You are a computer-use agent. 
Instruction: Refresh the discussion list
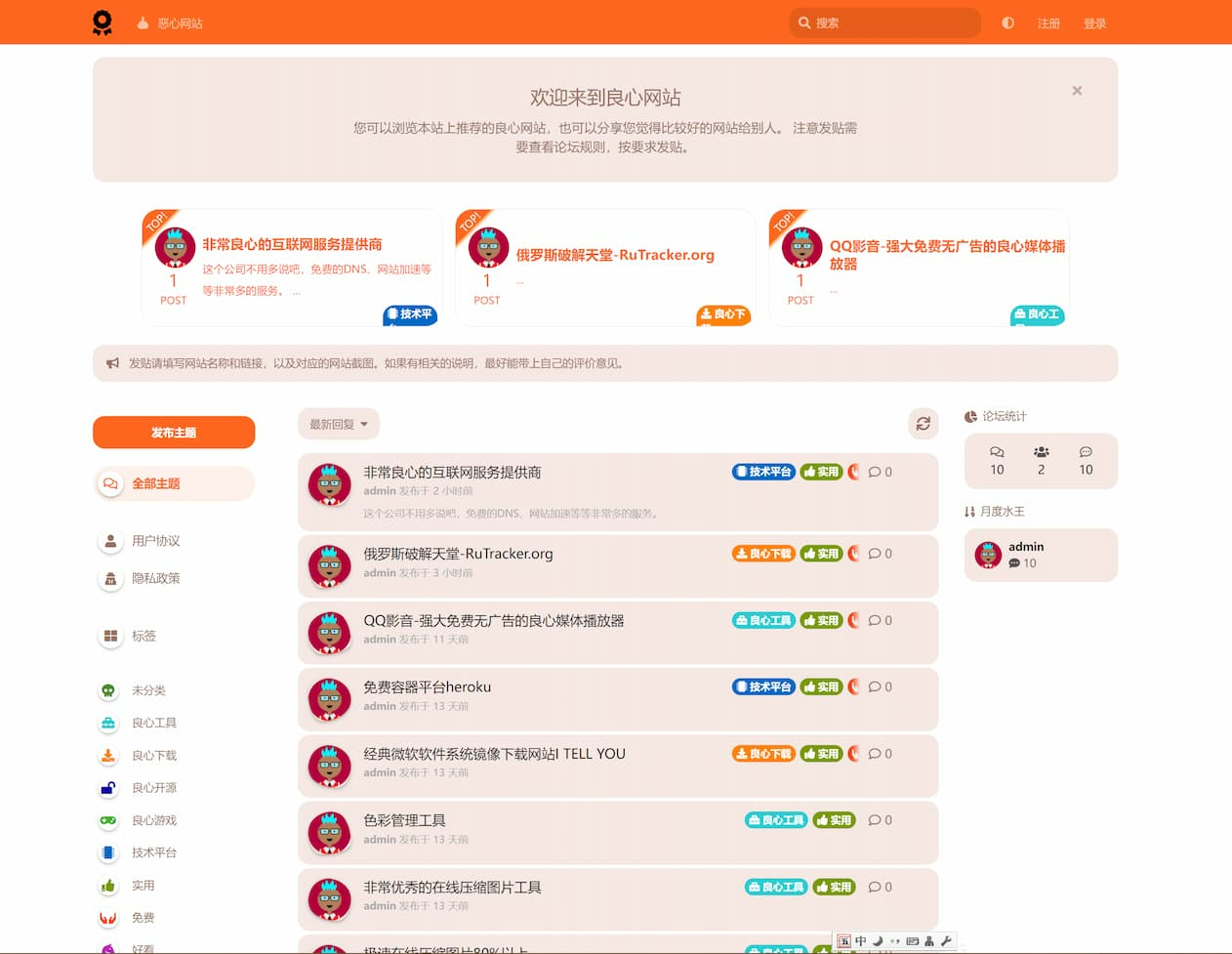tap(923, 424)
